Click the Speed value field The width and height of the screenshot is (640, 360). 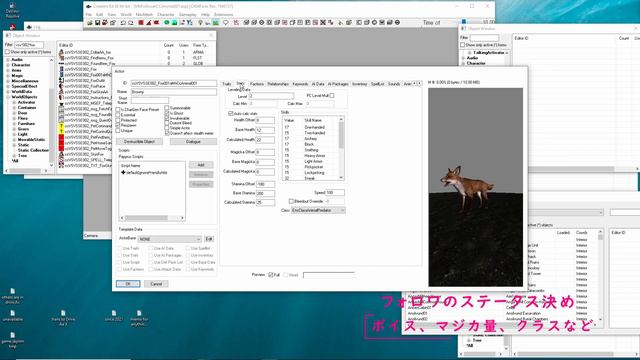click(x=335, y=192)
